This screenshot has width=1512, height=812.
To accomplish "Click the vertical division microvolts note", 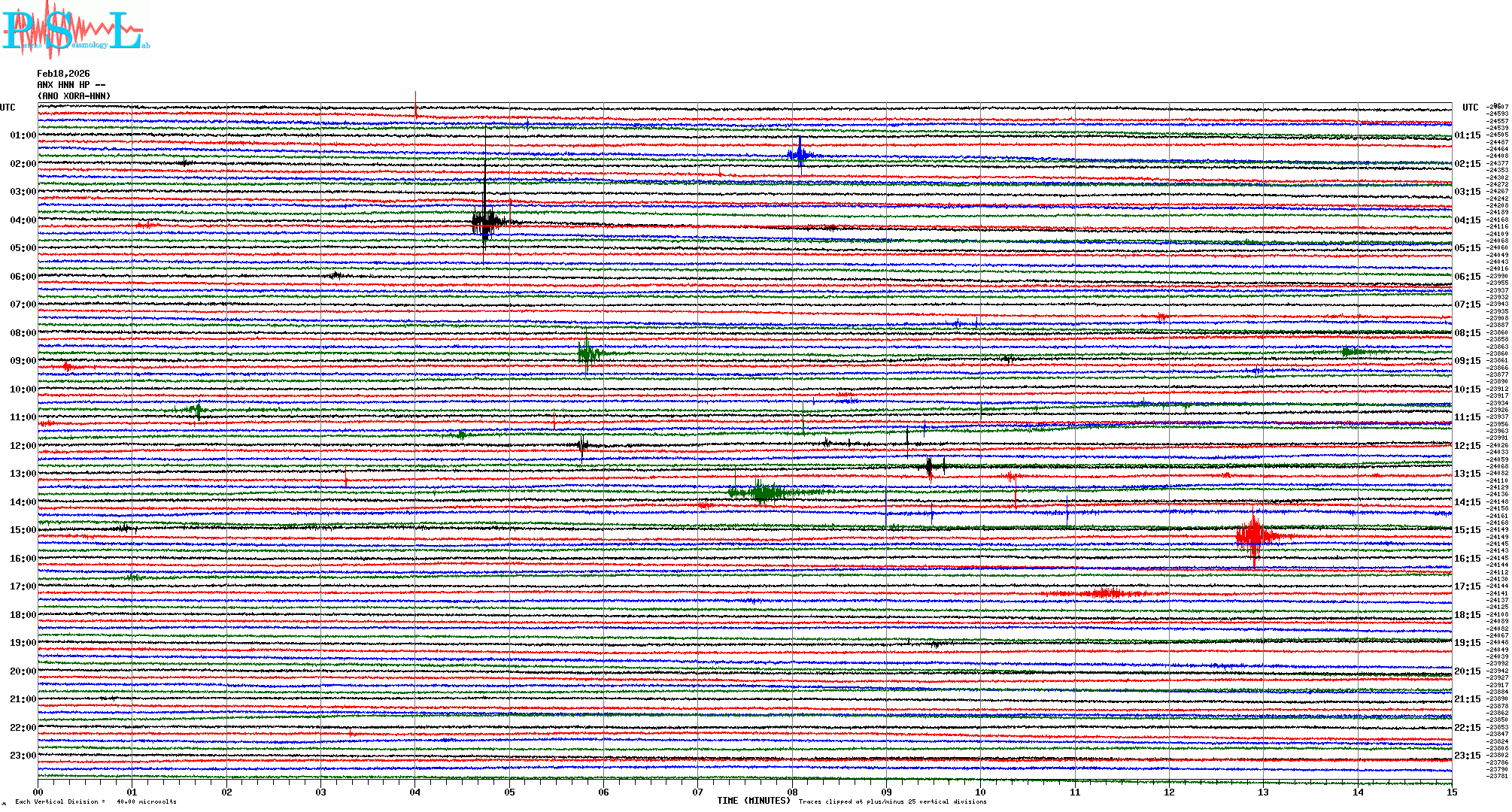I will click(96, 801).
